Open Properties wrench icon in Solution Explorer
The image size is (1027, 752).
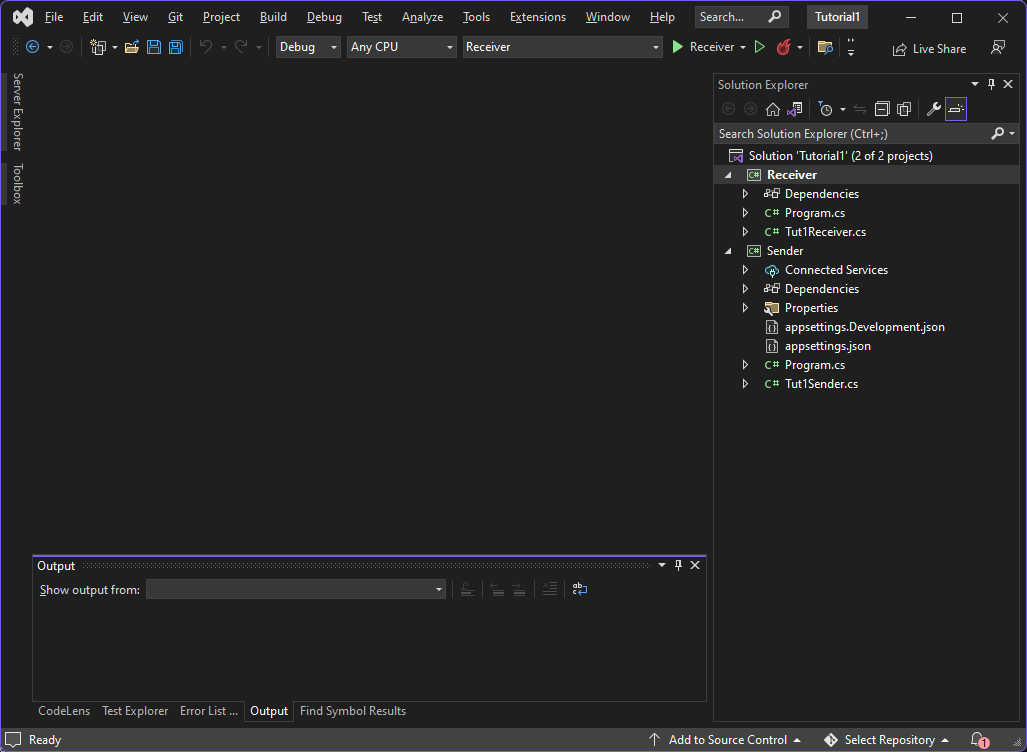[x=933, y=109]
